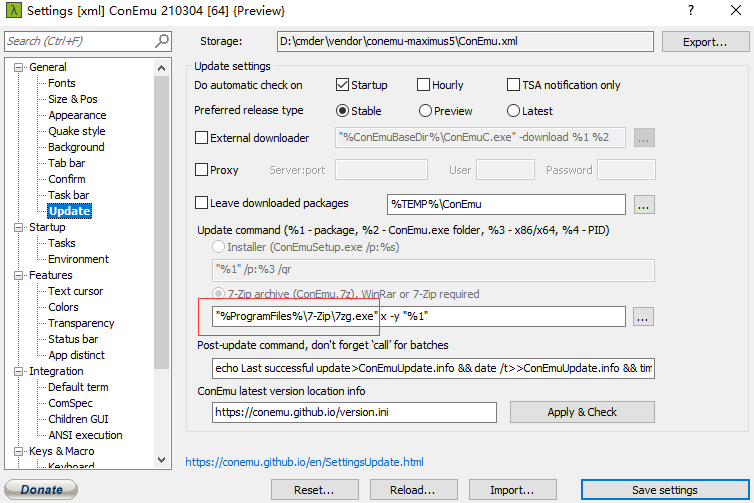This screenshot has height=503, width=754.
Task: Open the SettingsUpdate.html help link
Action: click(x=304, y=462)
